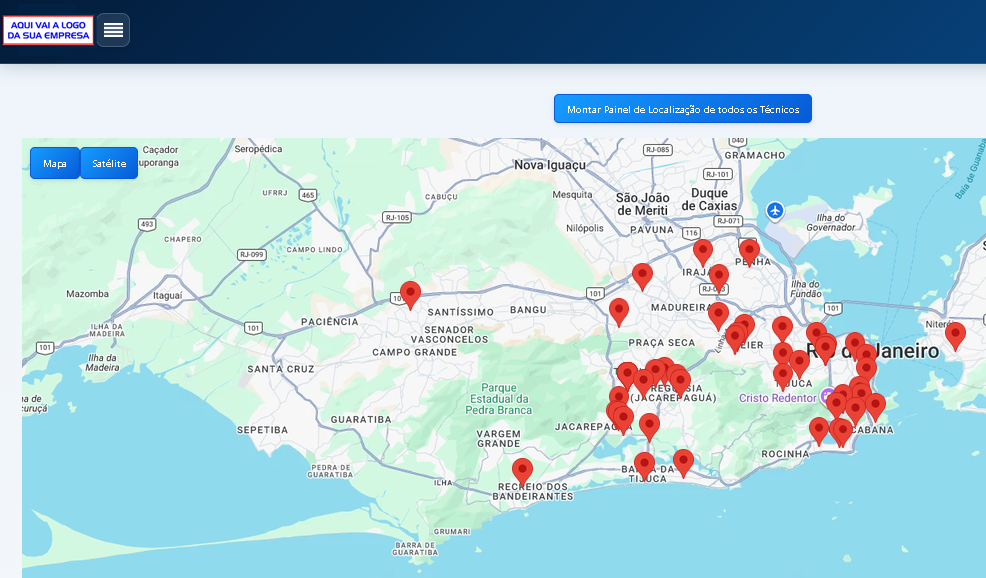The width and height of the screenshot is (986, 578).
Task: Click the Rocinha label
Action: click(785, 454)
